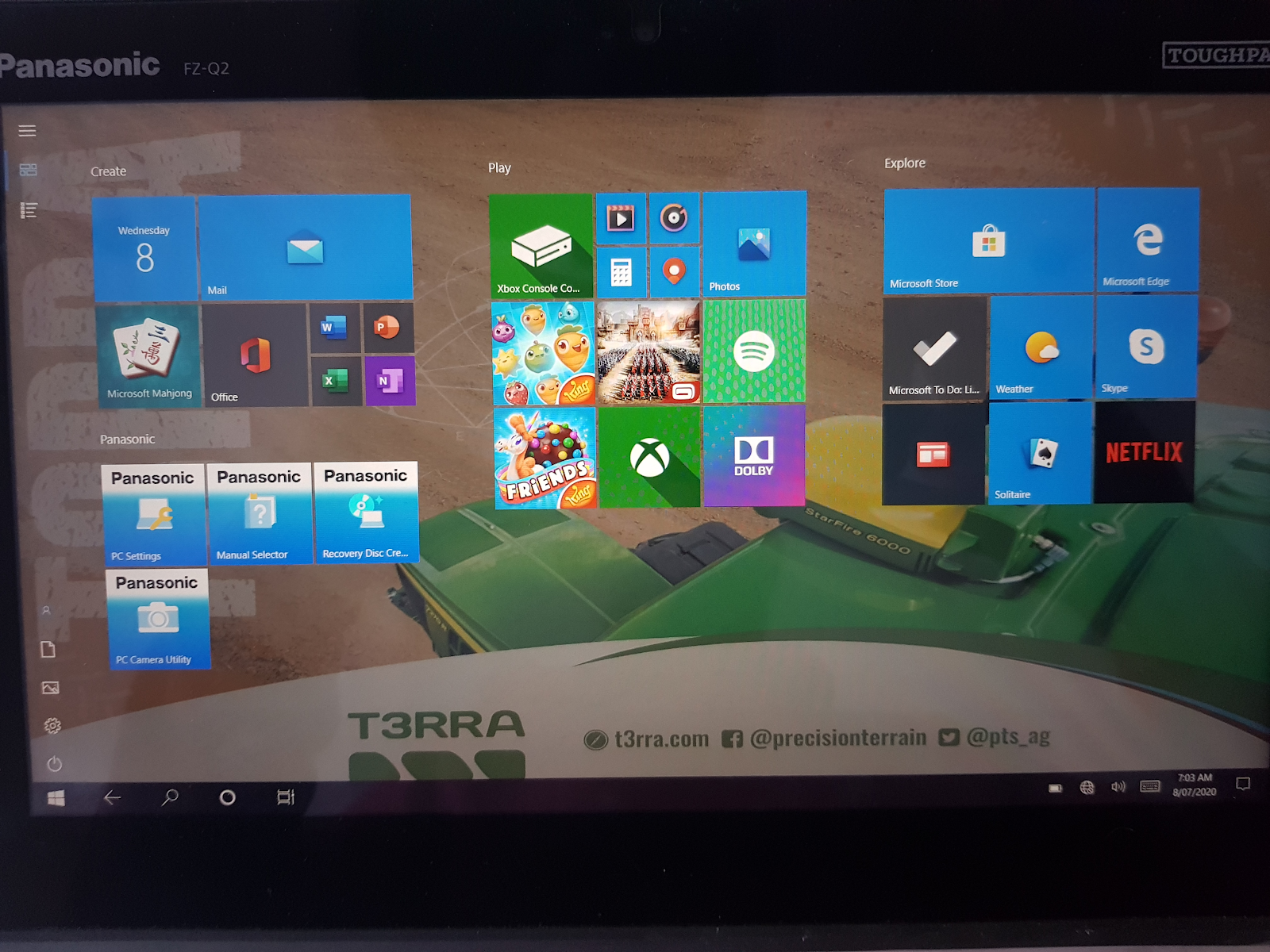
Task: Open Documents from Start sidebar
Action: [x=48, y=650]
